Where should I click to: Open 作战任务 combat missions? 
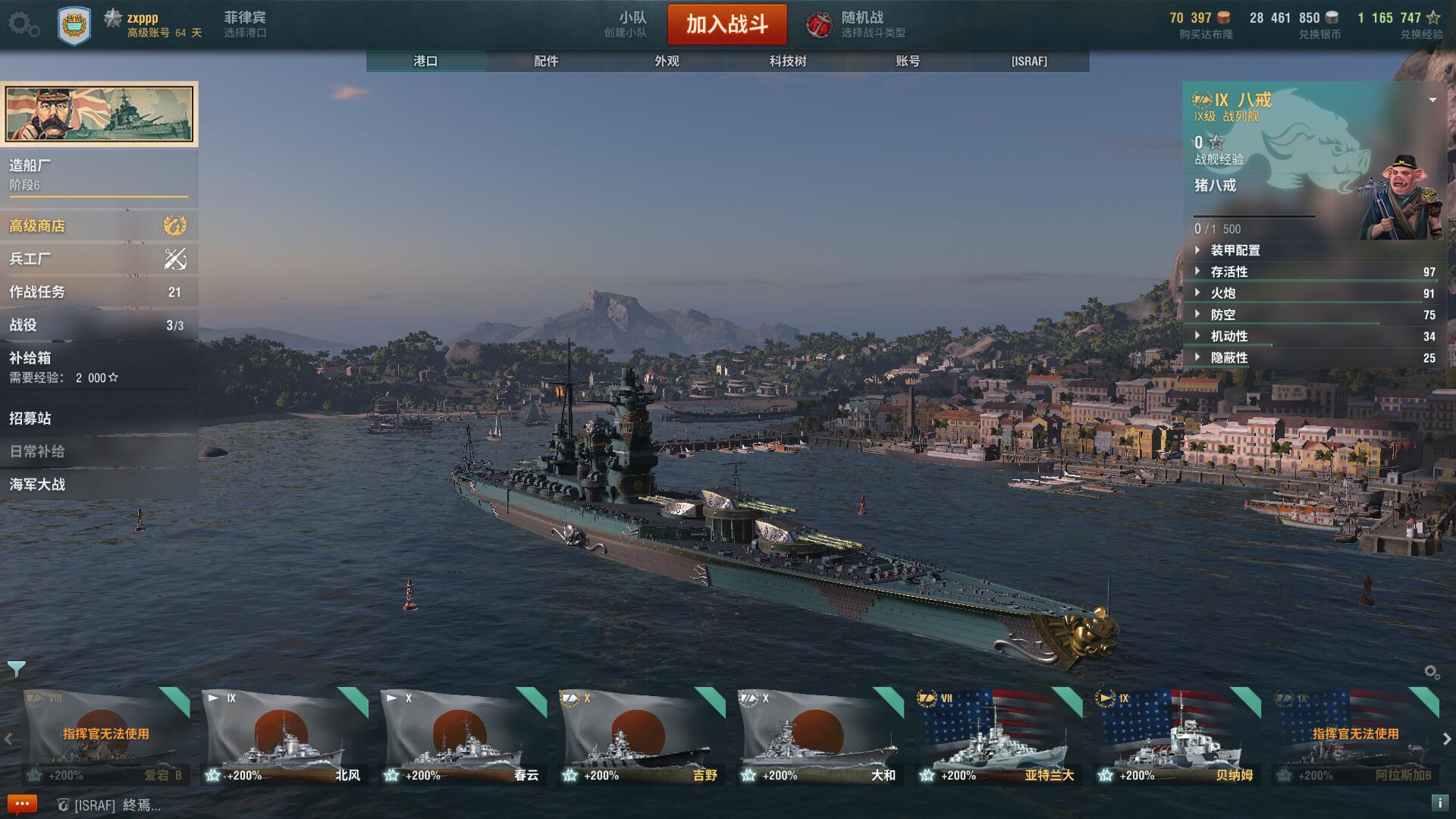[99, 292]
